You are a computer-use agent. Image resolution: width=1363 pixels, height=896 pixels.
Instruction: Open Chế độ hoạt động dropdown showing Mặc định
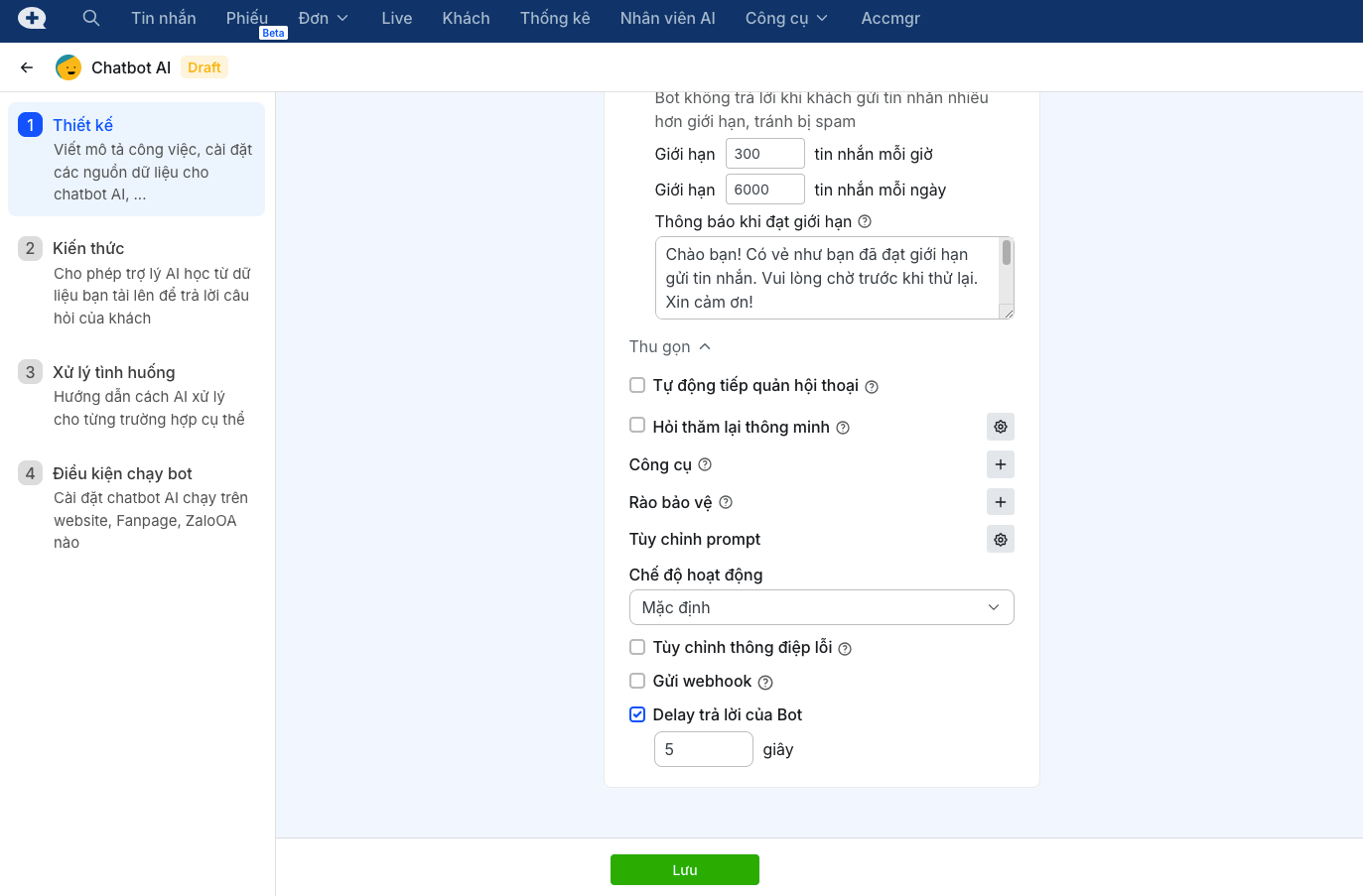pyautogui.click(x=821, y=607)
